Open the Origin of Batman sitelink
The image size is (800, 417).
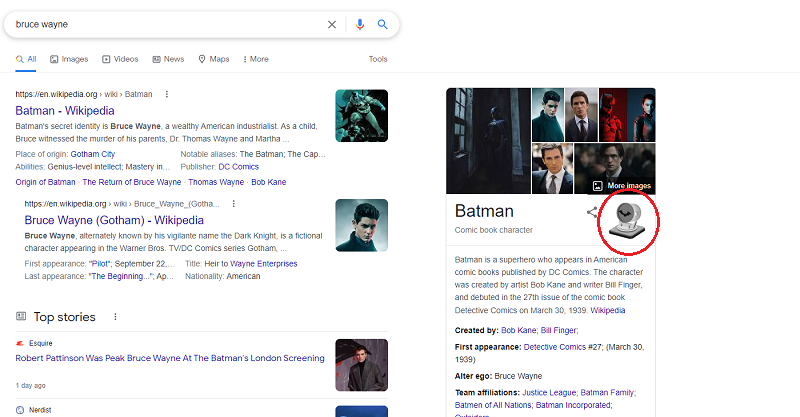45,182
